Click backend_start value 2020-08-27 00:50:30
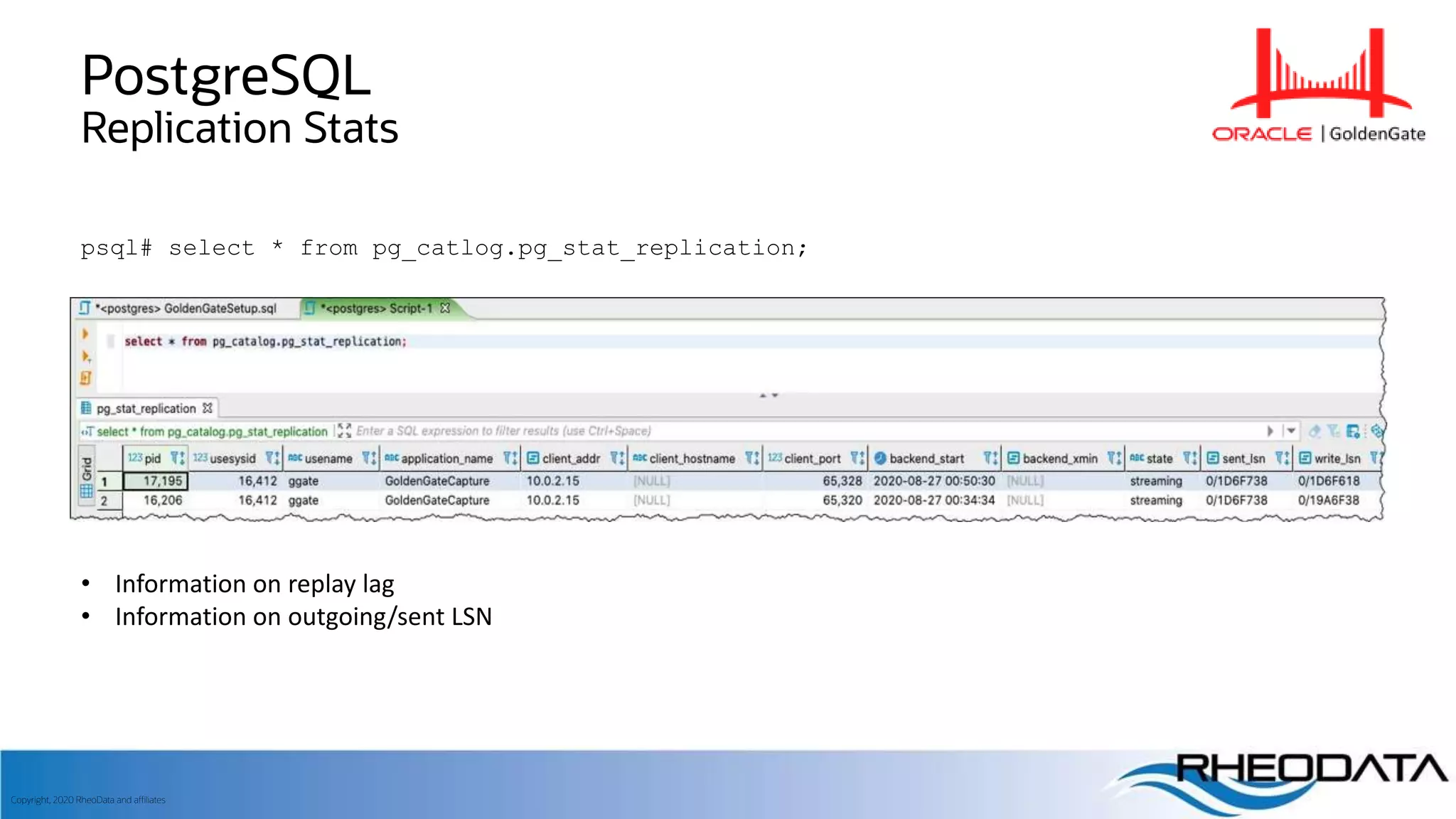The width and height of the screenshot is (1456, 819). [x=934, y=481]
